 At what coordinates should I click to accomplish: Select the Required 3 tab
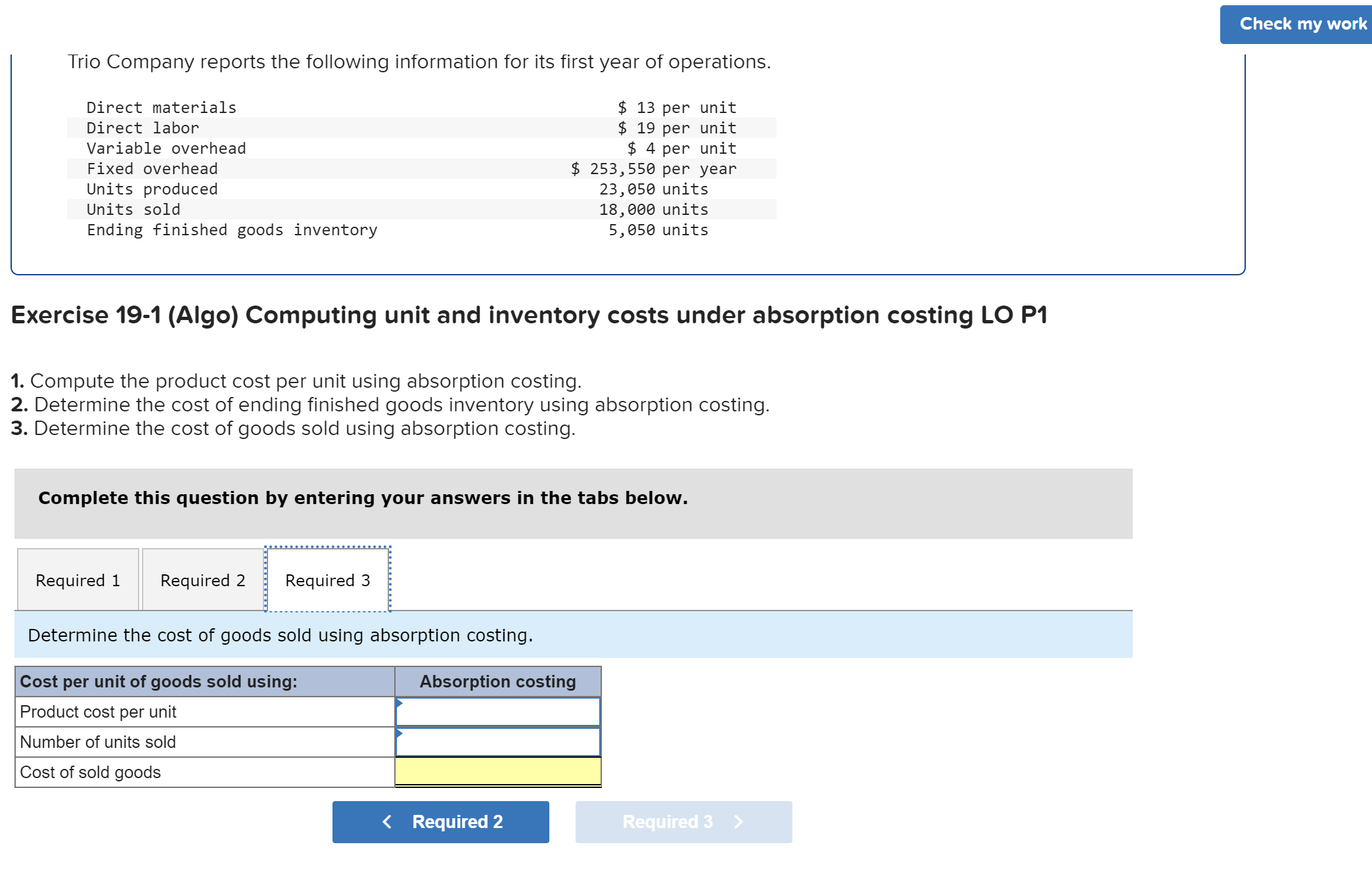tap(327, 580)
